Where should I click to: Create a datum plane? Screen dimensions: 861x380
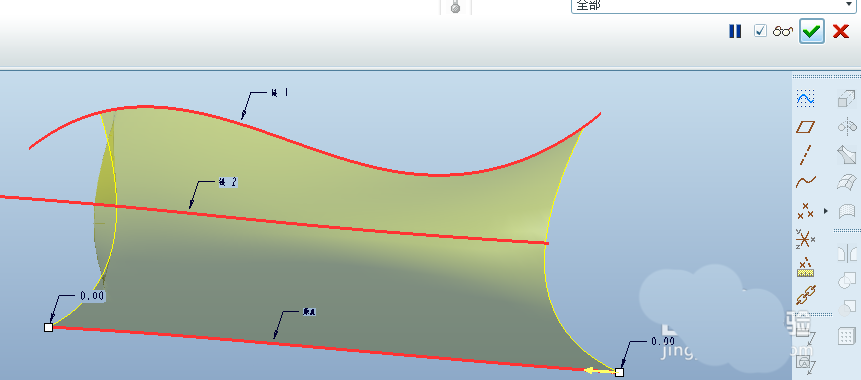tap(806, 127)
